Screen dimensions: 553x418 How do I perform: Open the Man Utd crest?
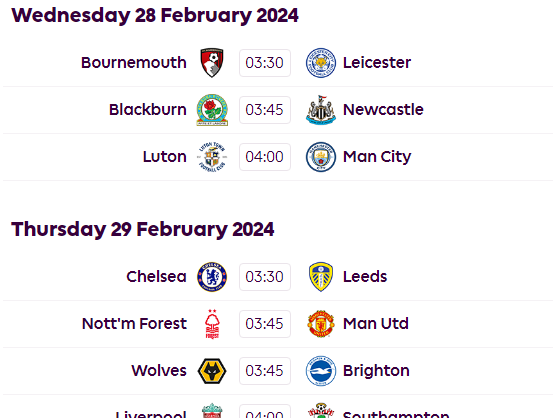[x=321, y=324]
